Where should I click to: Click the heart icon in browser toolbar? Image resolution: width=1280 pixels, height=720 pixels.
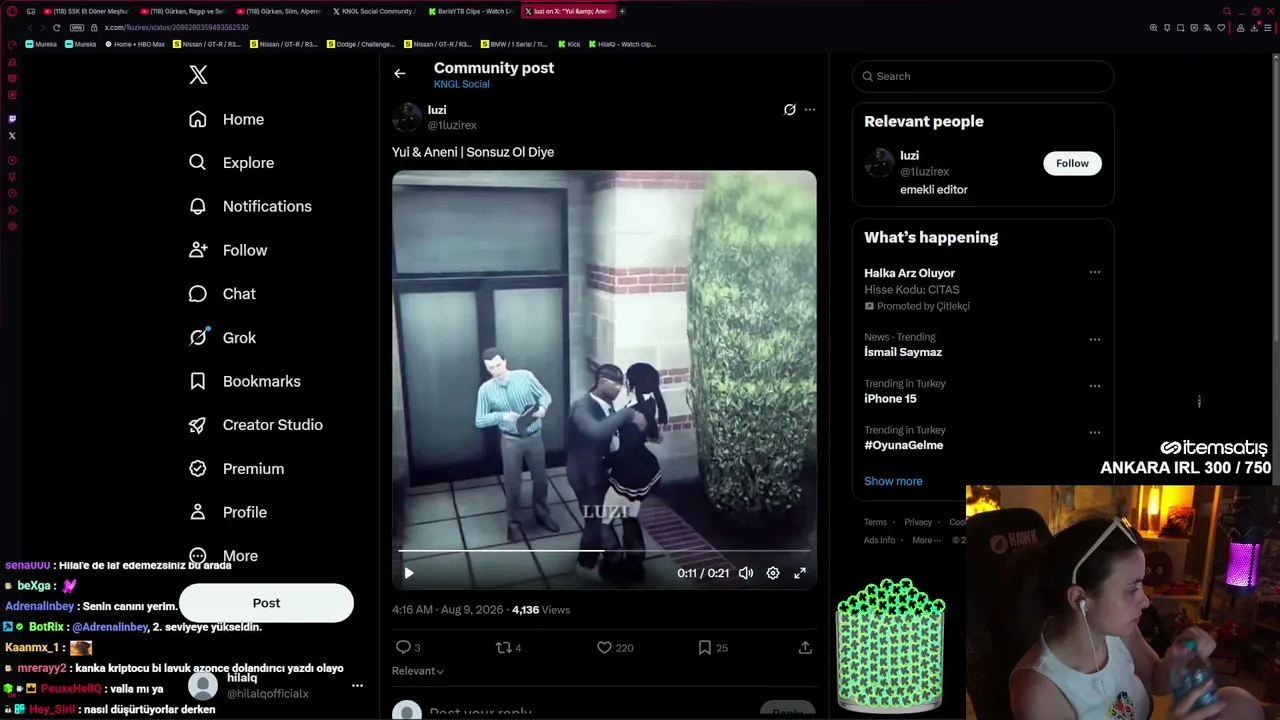[x=1221, y=28]
